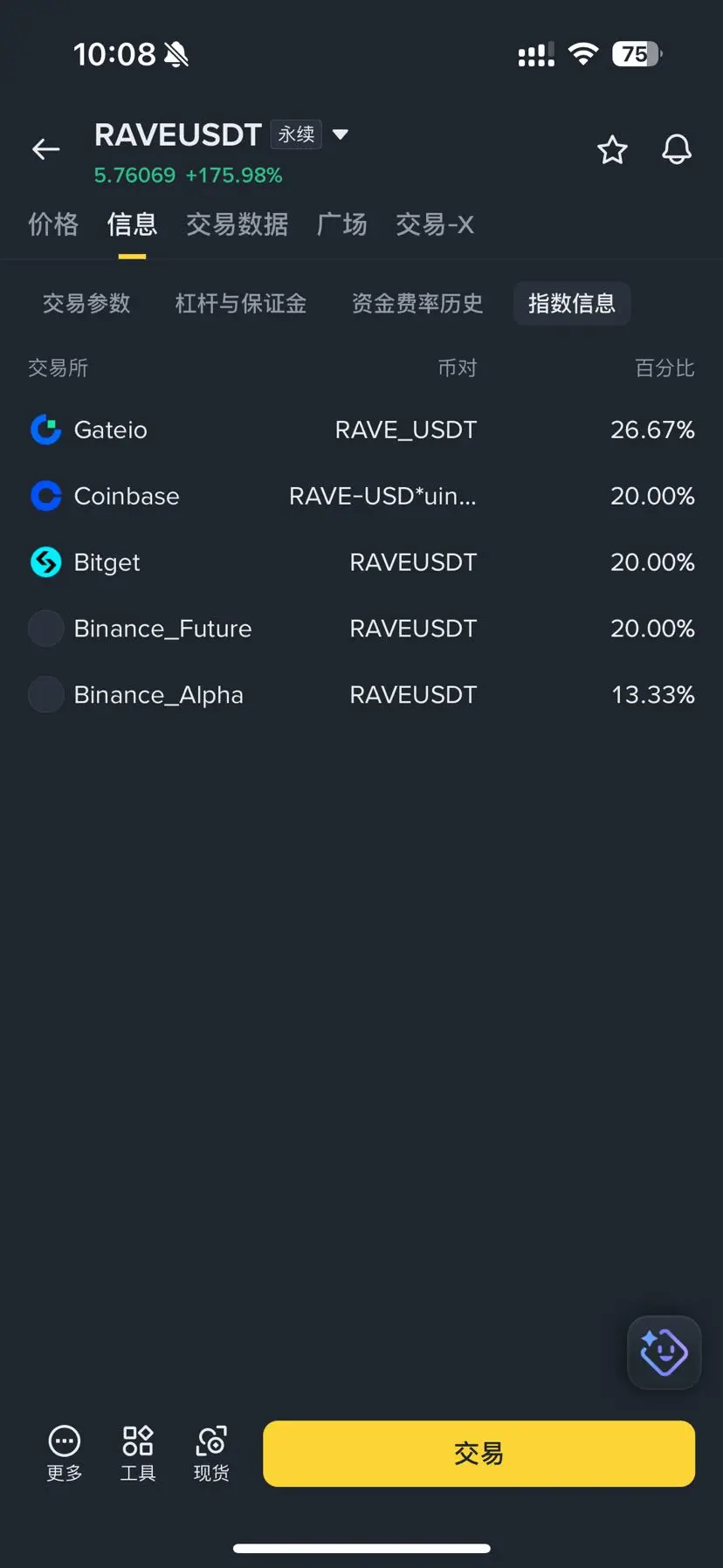Open the AI assistant floating icon
Image resolution: width=723 pixels, height=1568 pixels.
coord(664,1352)
